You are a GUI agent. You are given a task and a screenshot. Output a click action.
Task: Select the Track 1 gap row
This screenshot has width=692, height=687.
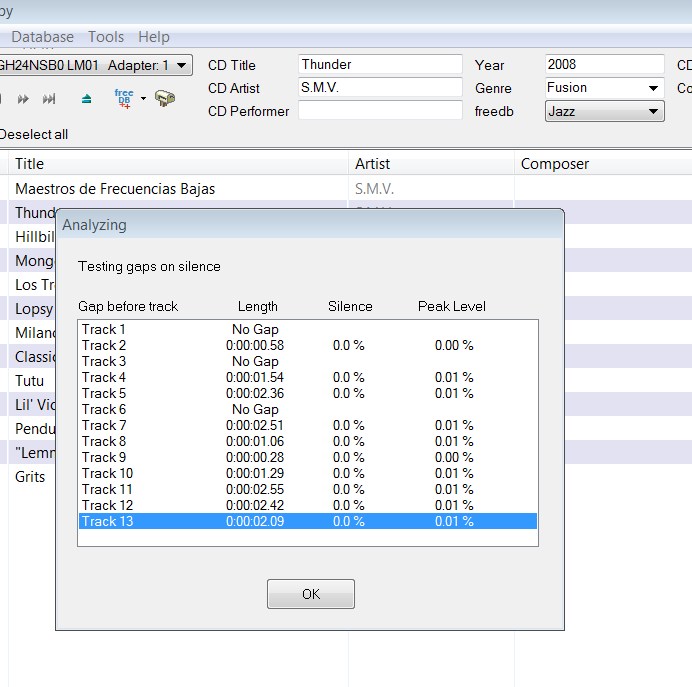[x=308, y=329]
